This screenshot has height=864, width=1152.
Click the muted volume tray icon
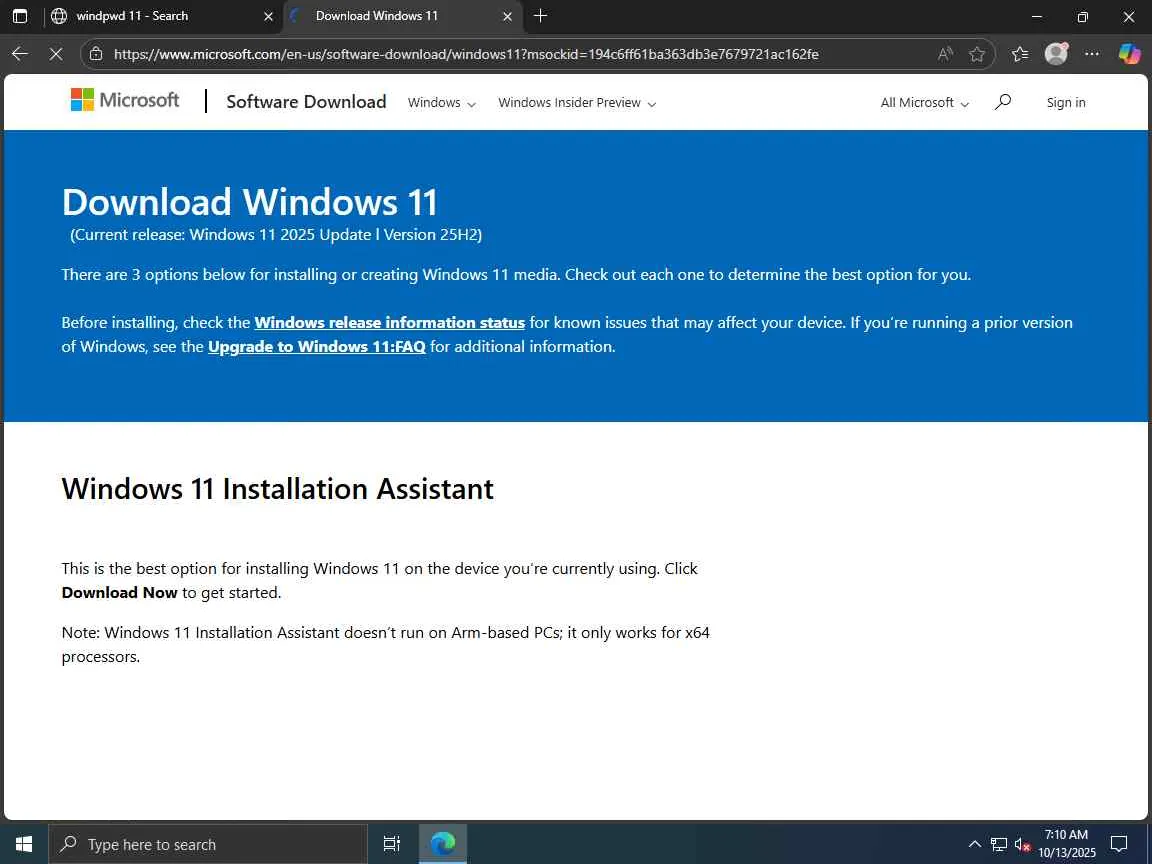[x=1022, y=844]
